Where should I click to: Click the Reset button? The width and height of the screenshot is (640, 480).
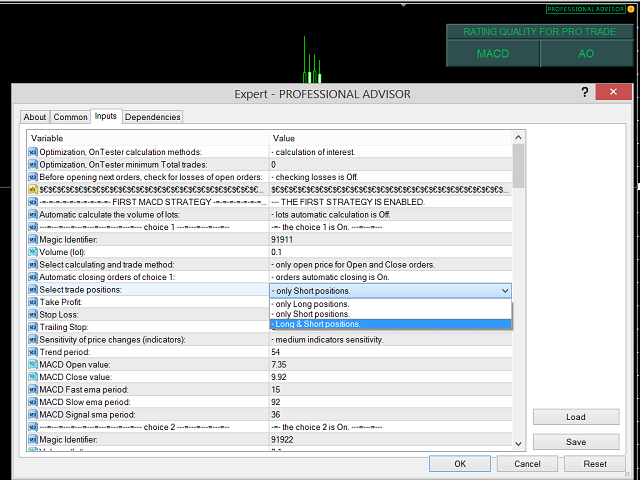pos(595,464)
